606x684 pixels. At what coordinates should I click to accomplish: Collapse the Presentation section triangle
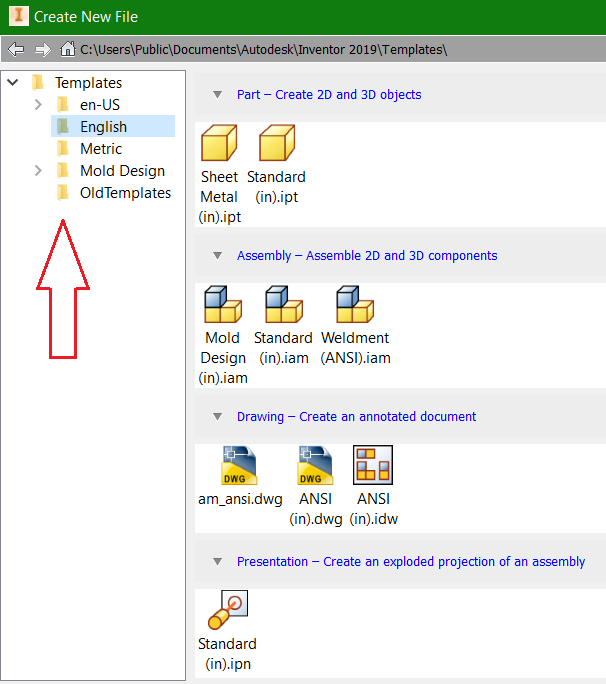click(x=217, y=561)
